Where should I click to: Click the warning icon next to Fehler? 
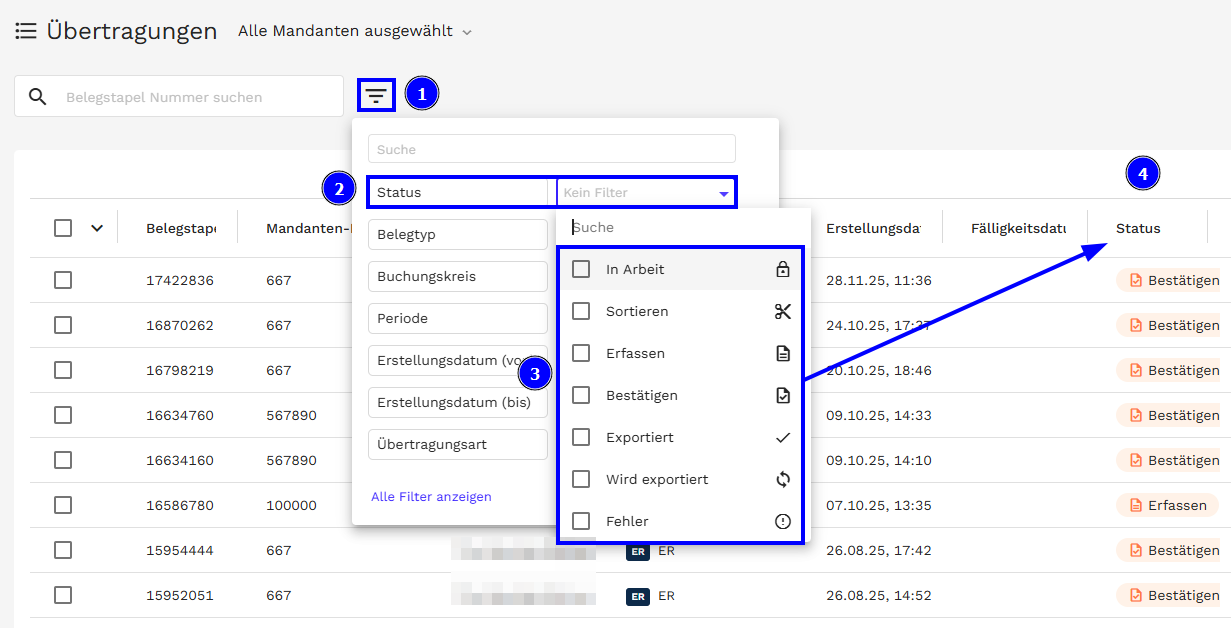(782, 521)
